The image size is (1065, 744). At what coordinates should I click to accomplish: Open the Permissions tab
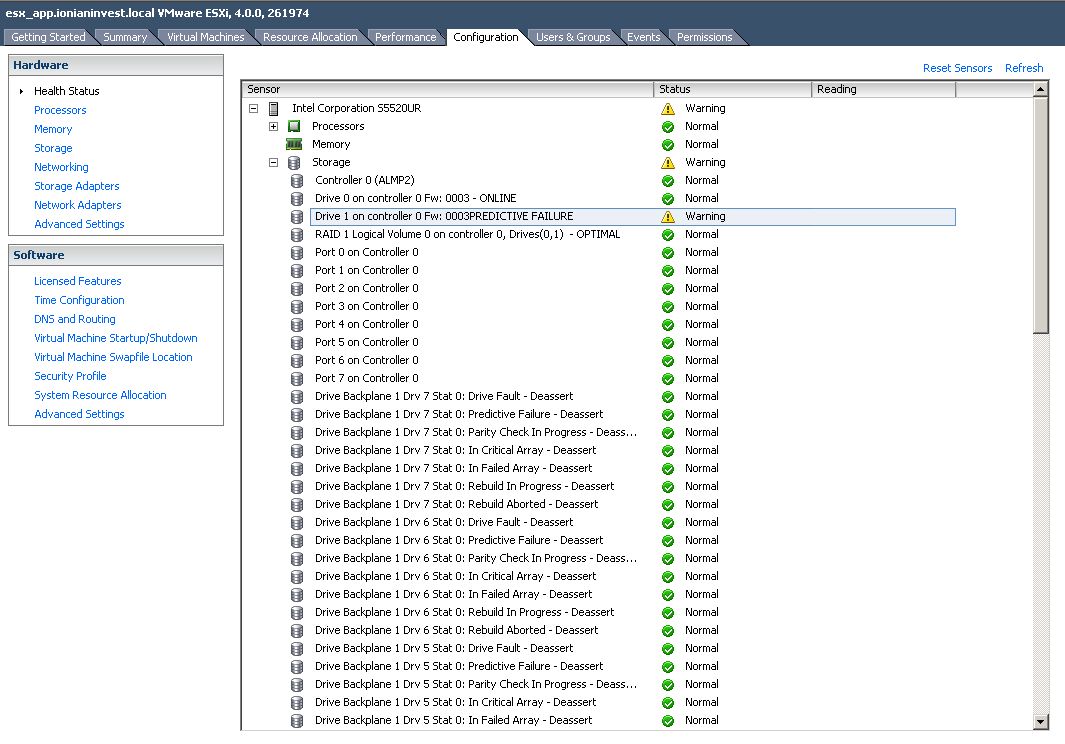(x=704, y=37)
